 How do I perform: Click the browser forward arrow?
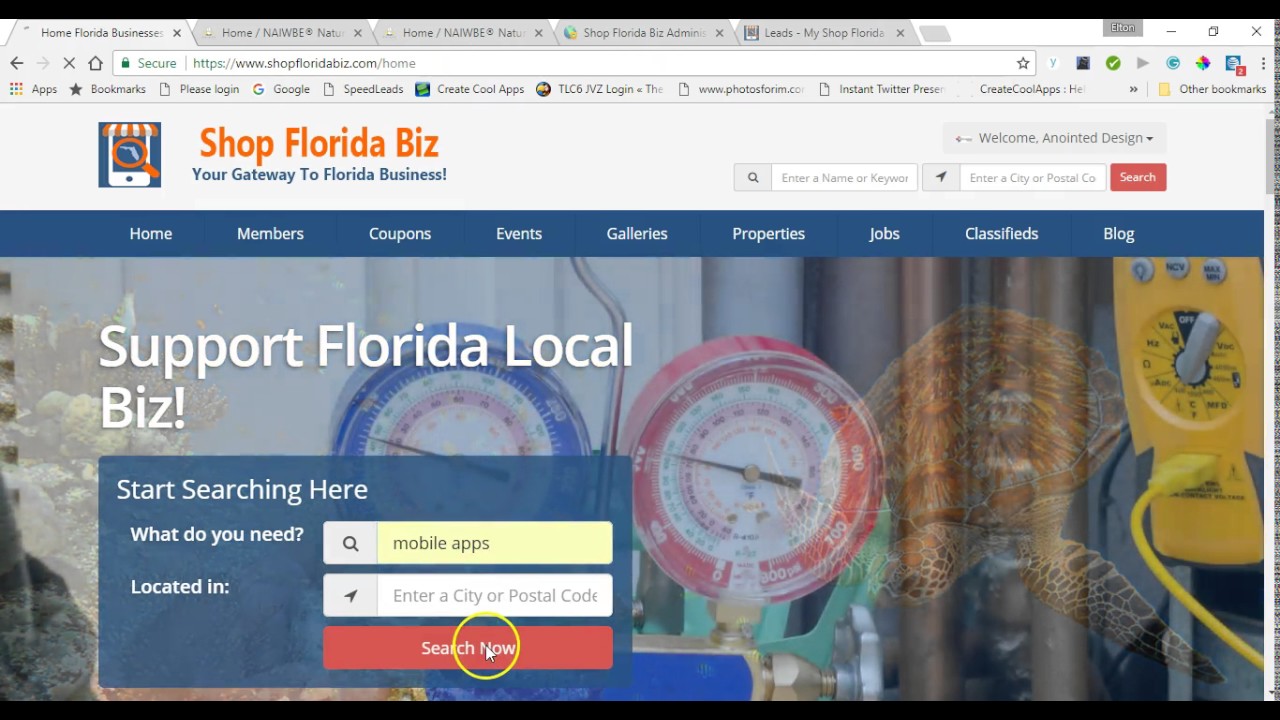[42, 63]
